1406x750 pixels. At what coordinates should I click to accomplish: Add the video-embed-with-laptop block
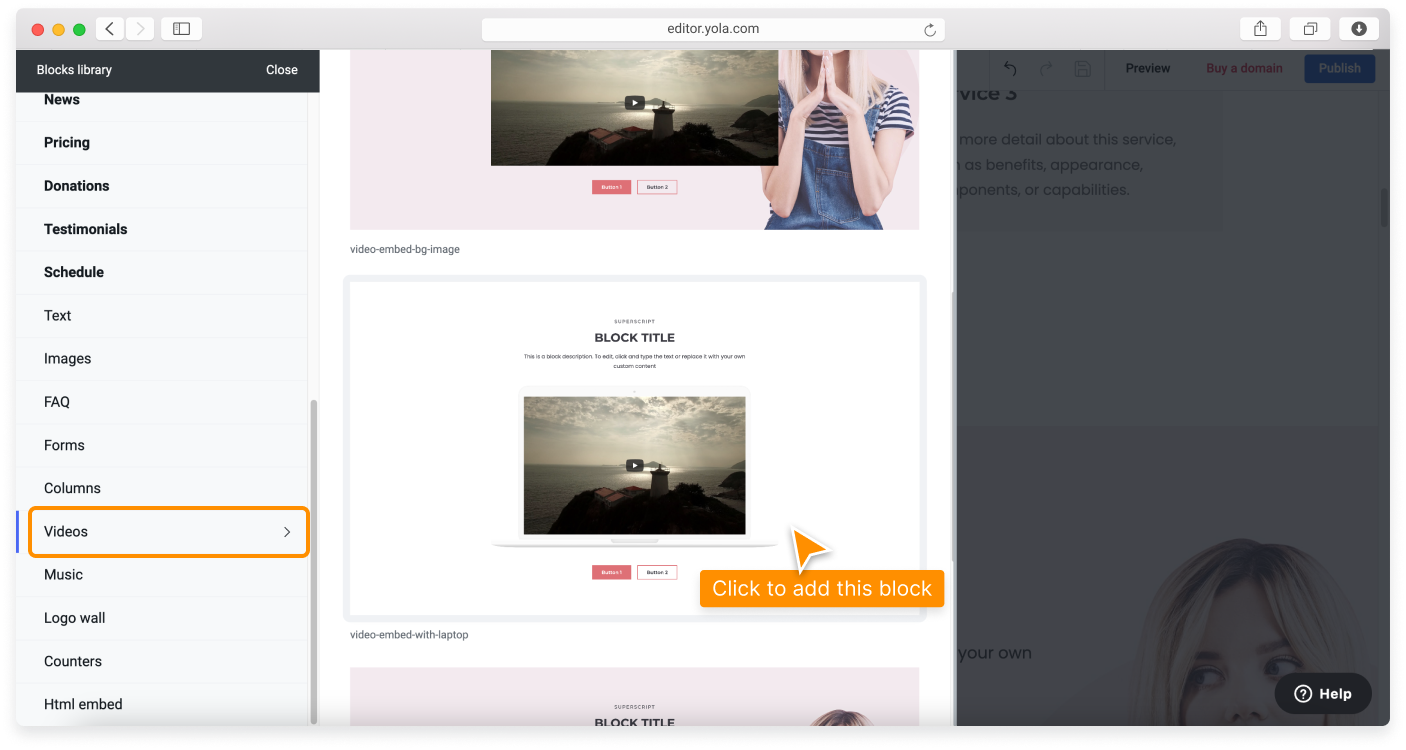(x=635, y=450)
